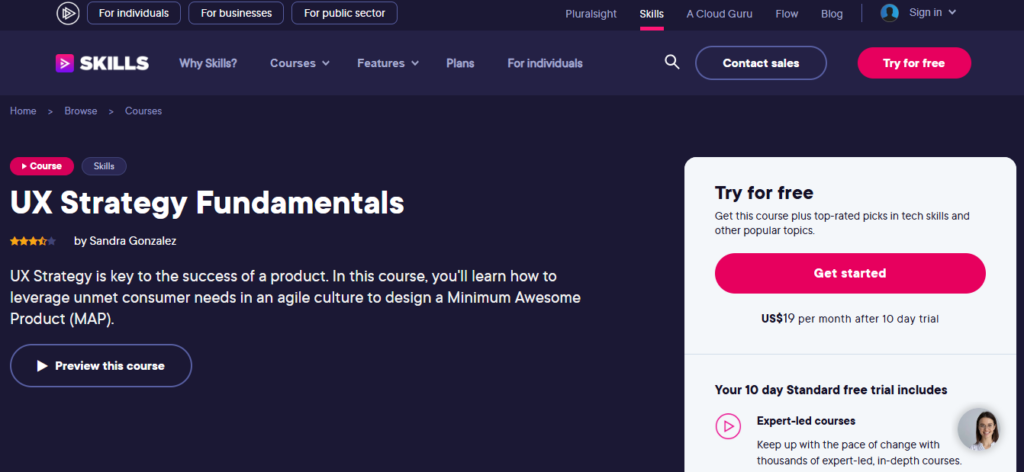Expand the Sign in dropdown
This screenshot has height=472, width=1024.
pos(932,12)
